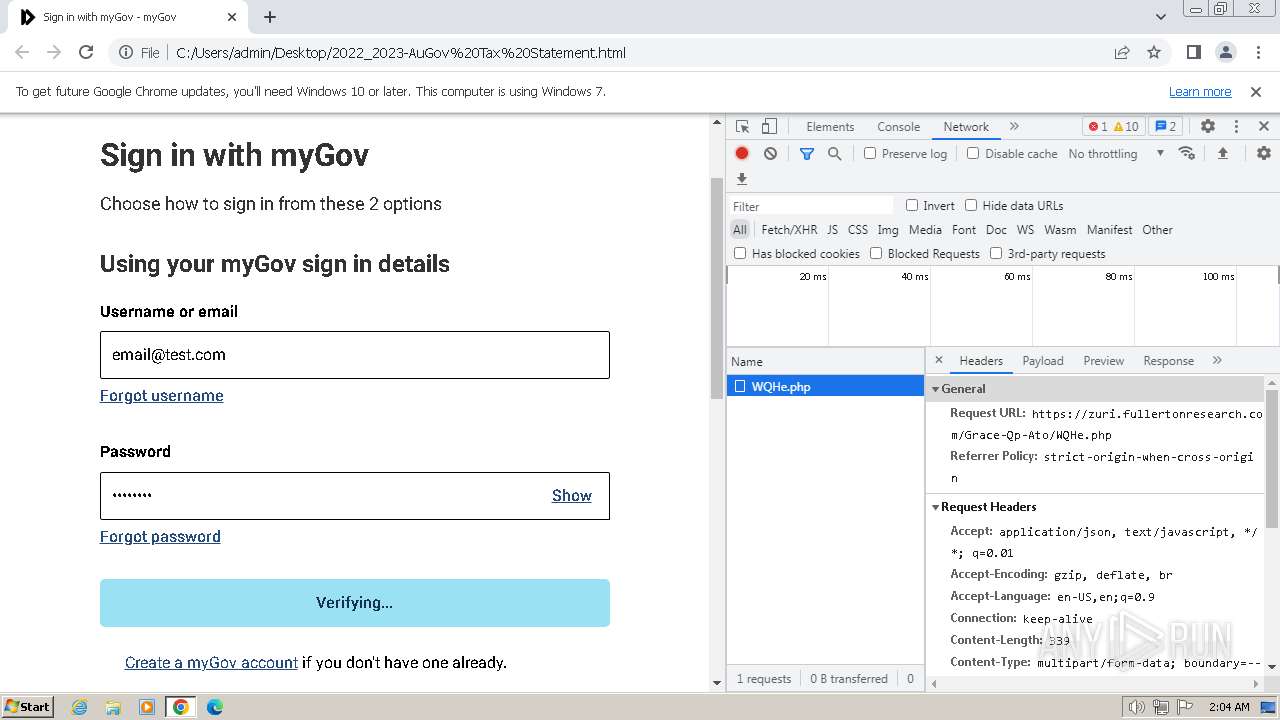Open DevTools customize three-dot menu
1280x720 pixels.
click(x=1236, y=126)
